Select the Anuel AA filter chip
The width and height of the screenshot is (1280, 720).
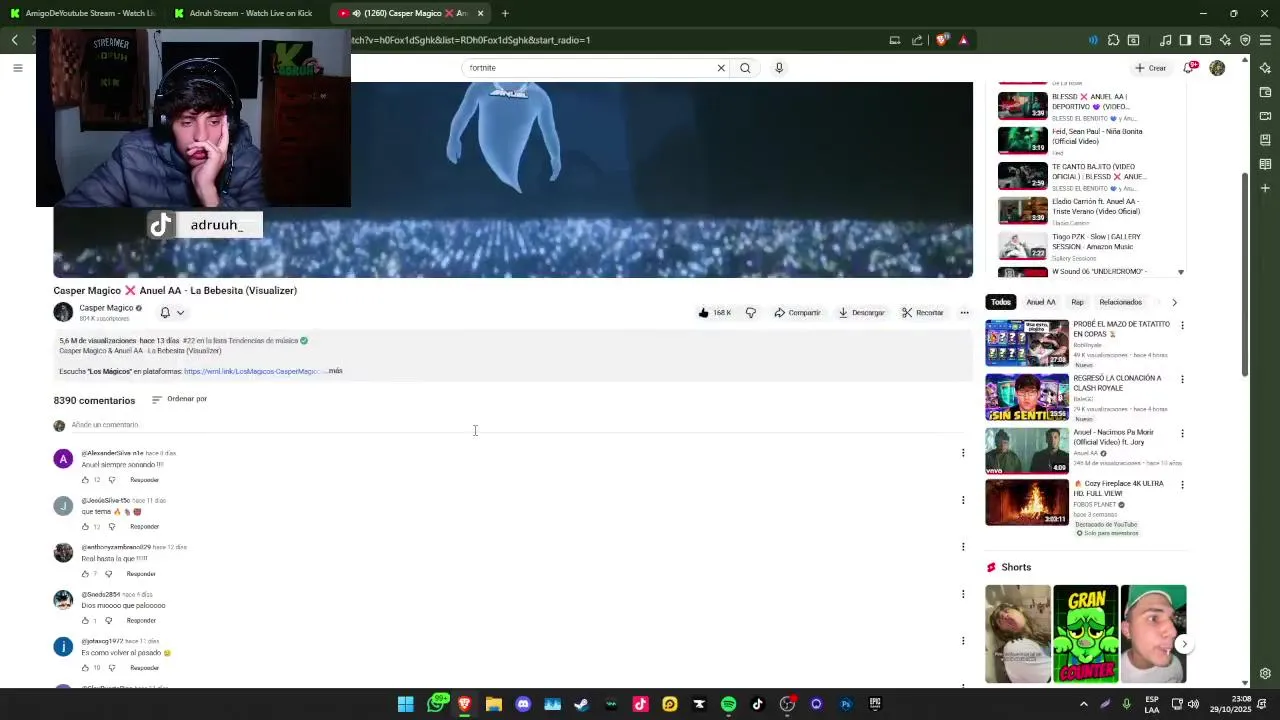(x=1041, y=302)
